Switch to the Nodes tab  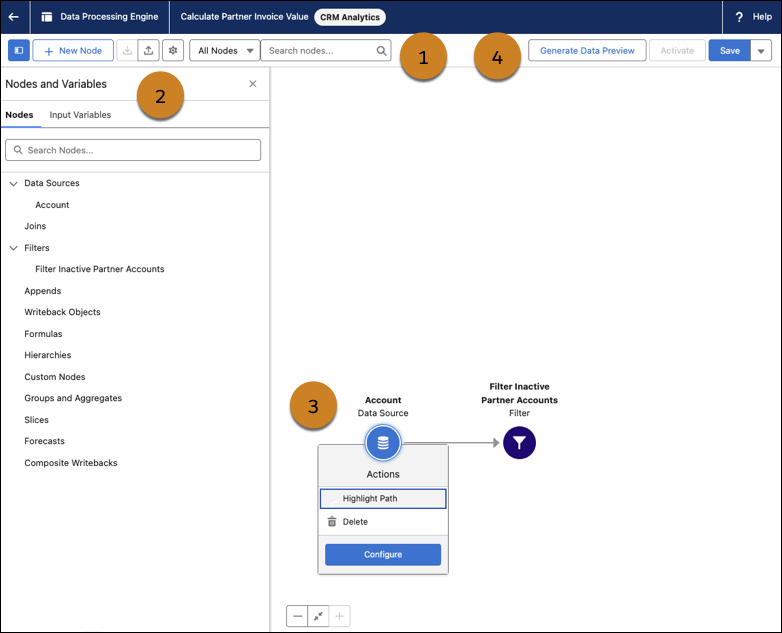click(x=19, y=115)
